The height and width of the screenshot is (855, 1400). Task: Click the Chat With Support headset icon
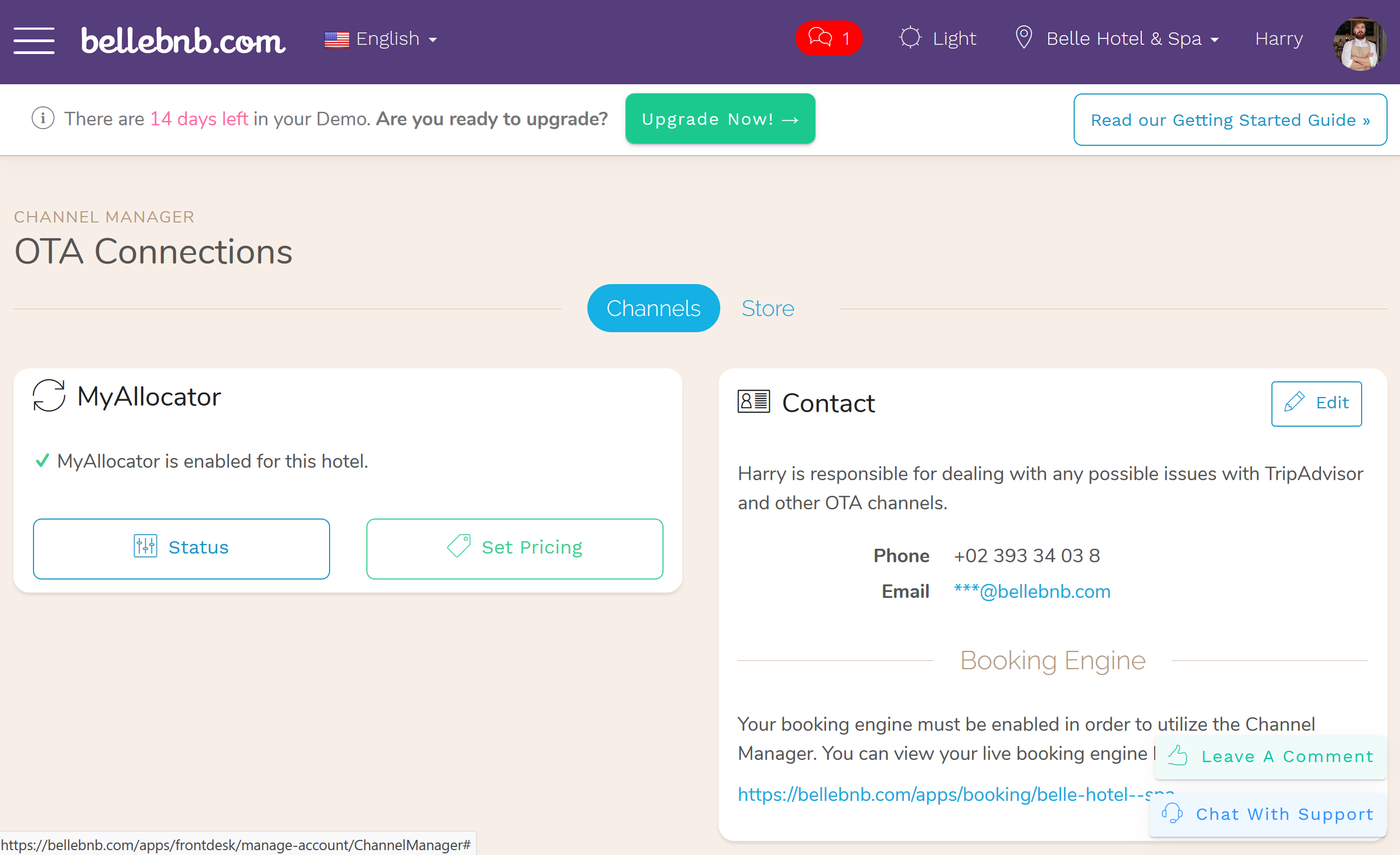[x=1173, y=814]
